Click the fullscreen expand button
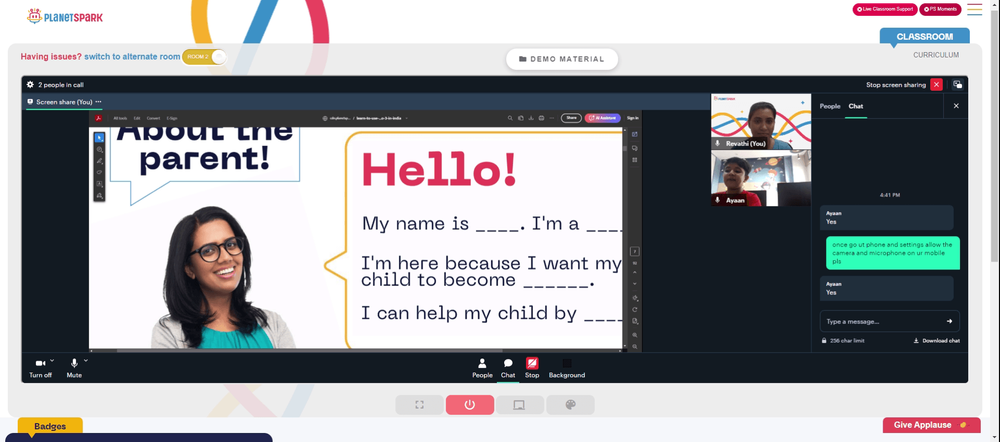This screenshot has width=1000, height=442. coord(419,405)
